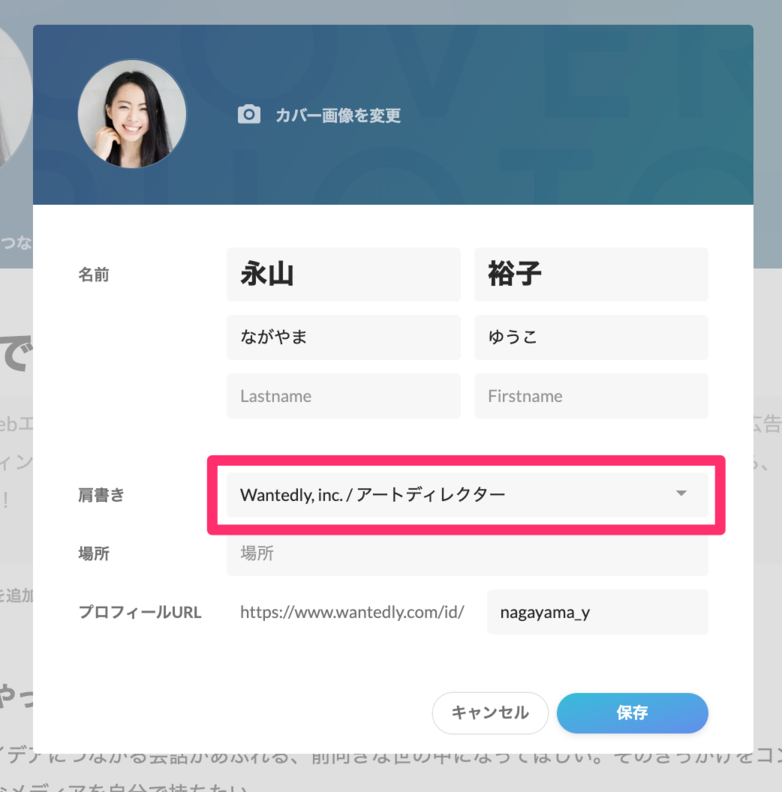The image size is (782, 792).
Task: Click the https://www.wantedly.com/id/ URL text
Action: tap(352, 612)
